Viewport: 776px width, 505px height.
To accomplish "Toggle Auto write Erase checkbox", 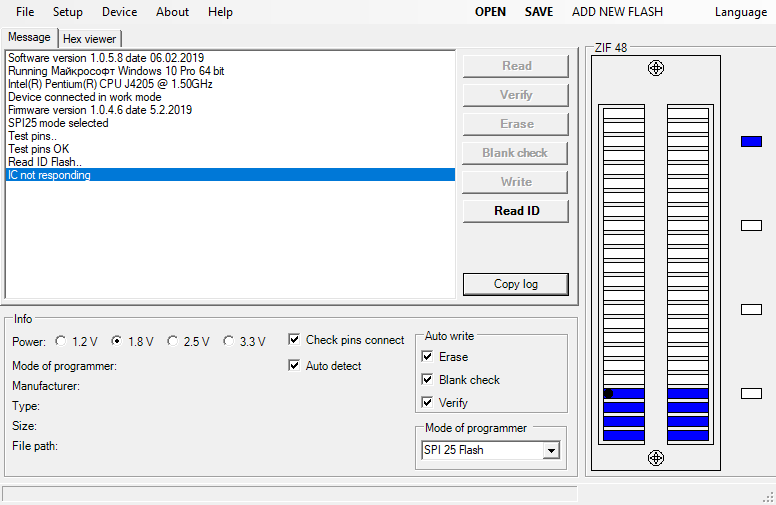I will coord(427,356).
